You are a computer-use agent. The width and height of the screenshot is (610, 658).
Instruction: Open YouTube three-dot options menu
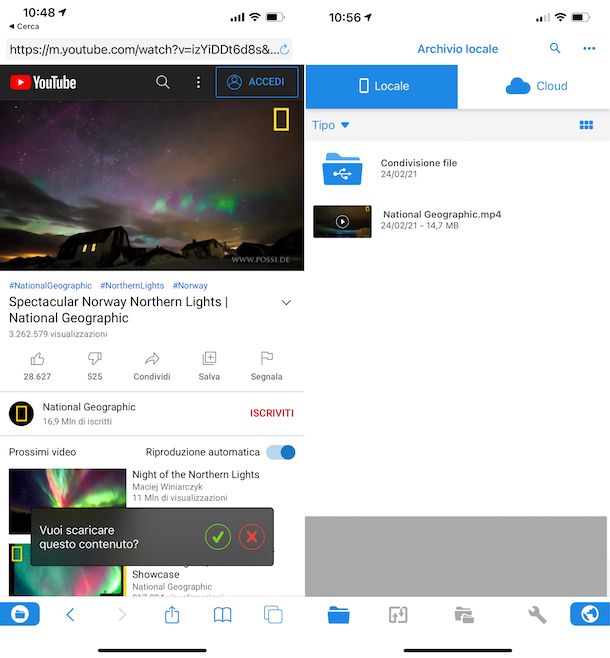point(198,82)
